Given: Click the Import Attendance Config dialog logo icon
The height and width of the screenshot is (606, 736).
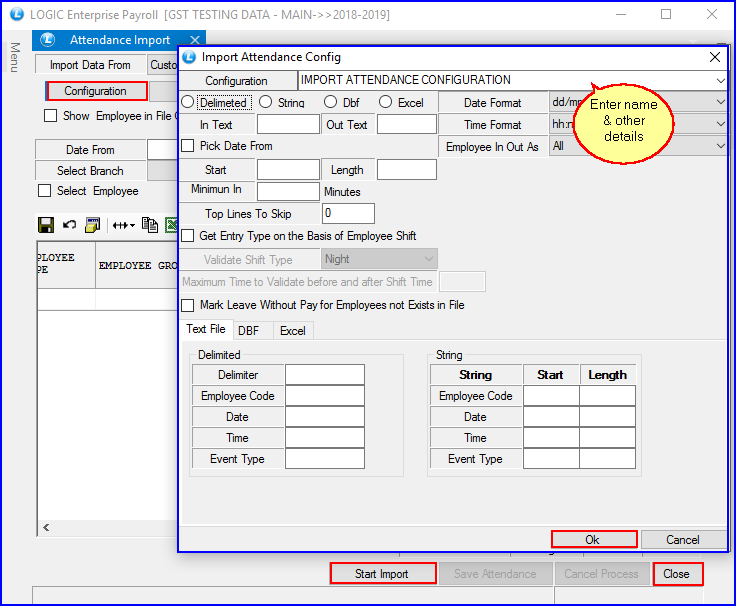Looking at the screenshot, I should pyautogui.click(x=189, y=57).
